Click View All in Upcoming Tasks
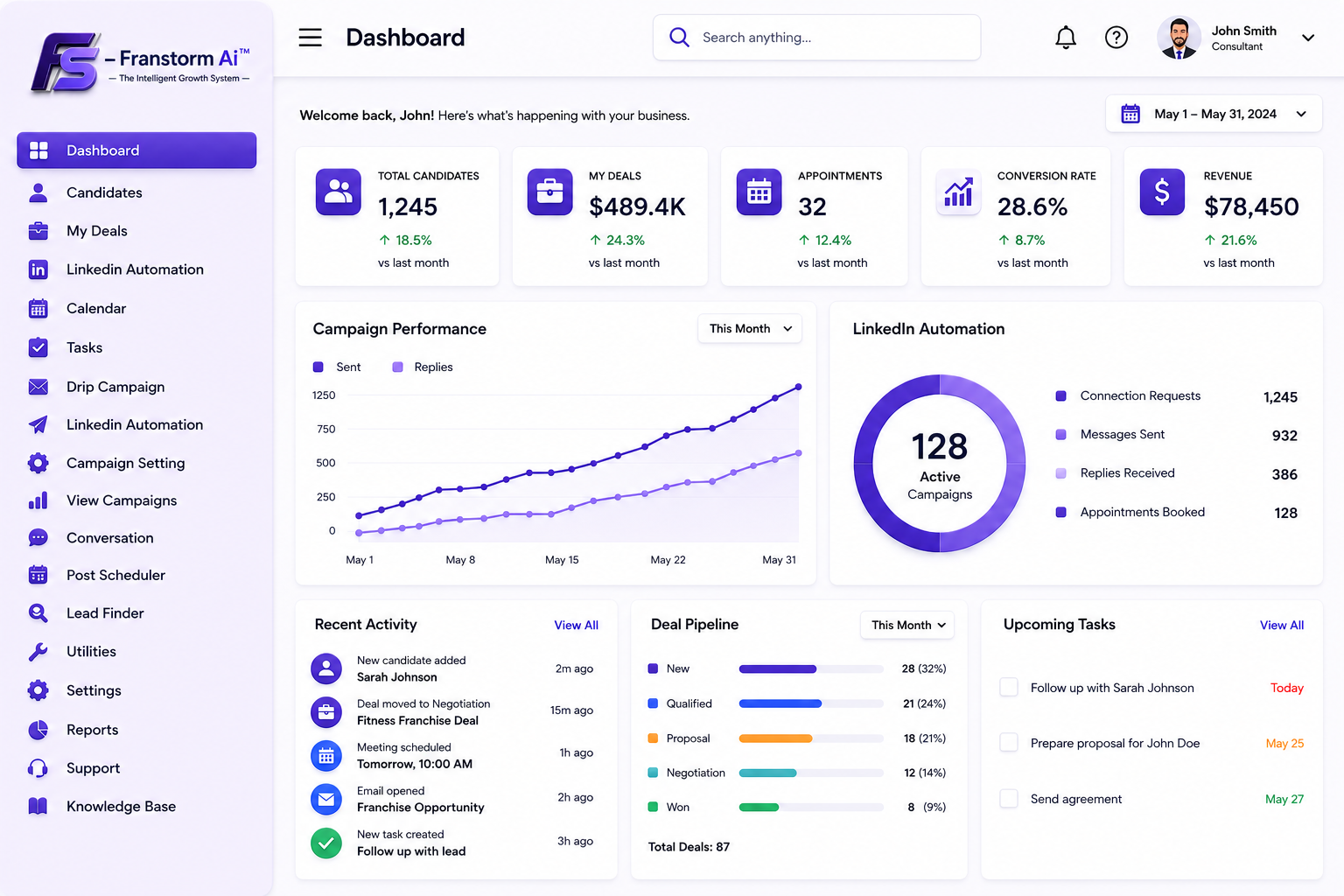Viewport: 1344px width, 896px height. click(1282, 625)
